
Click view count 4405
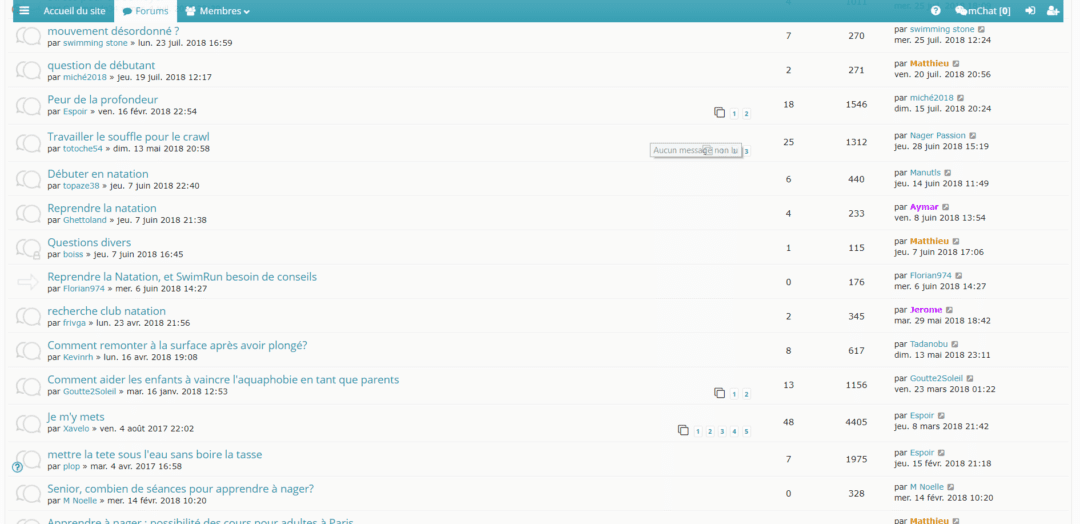click(856, 422)
